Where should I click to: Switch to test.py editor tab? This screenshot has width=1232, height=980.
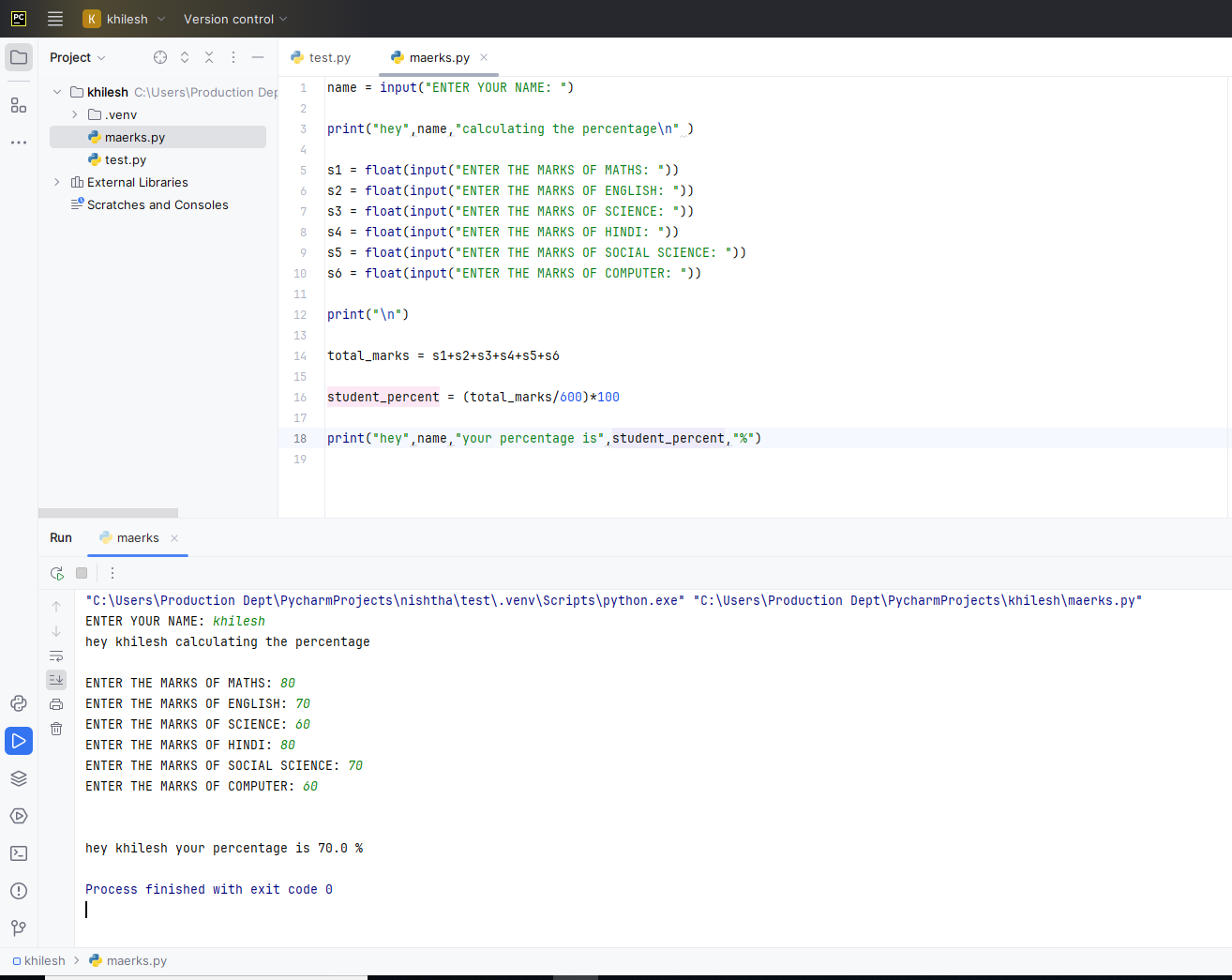(321, 57)
